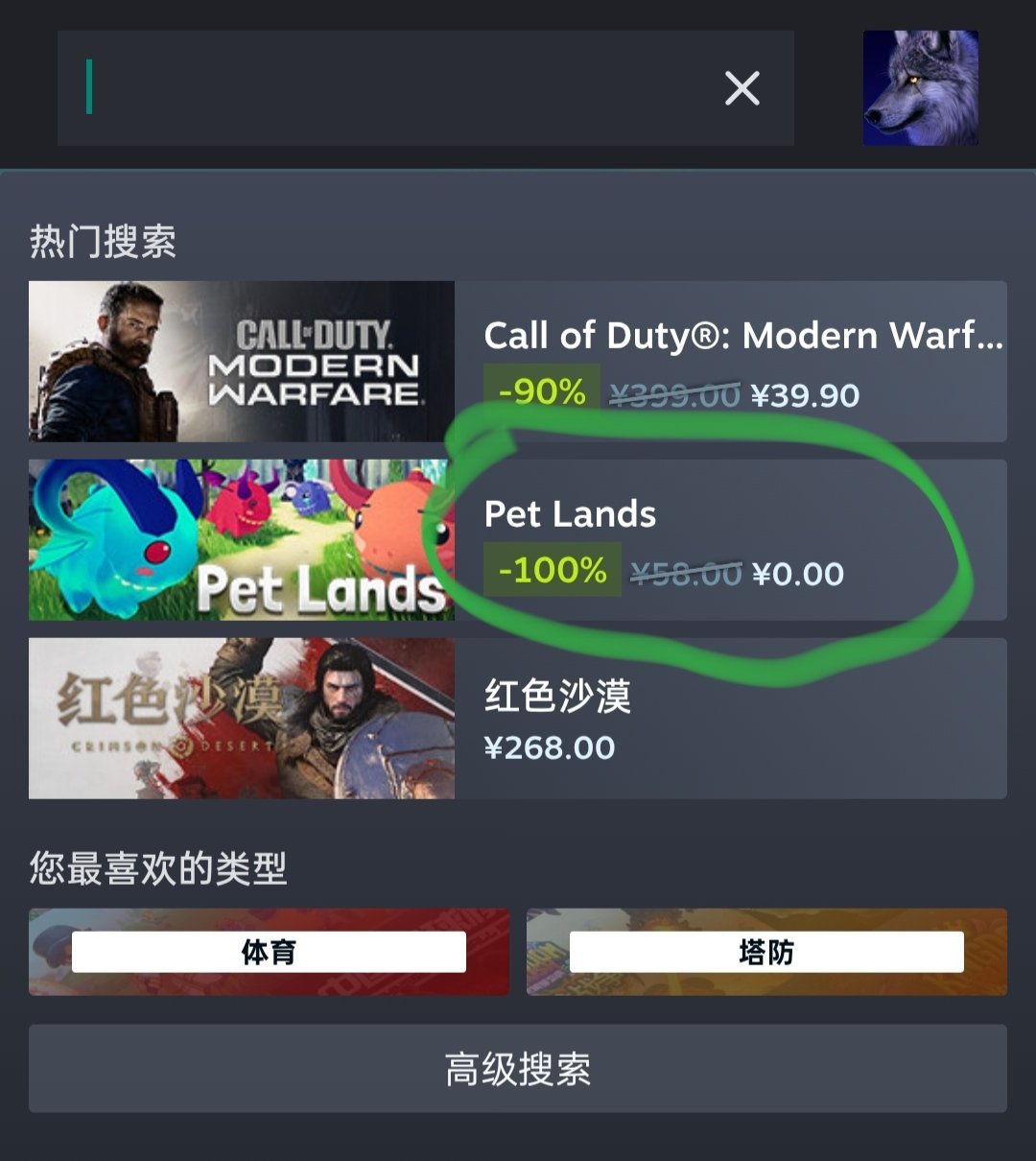This screenshot has width=1036, height=1161.
Task: Focus the empty search input field
Action: click(x=425, y=88)
